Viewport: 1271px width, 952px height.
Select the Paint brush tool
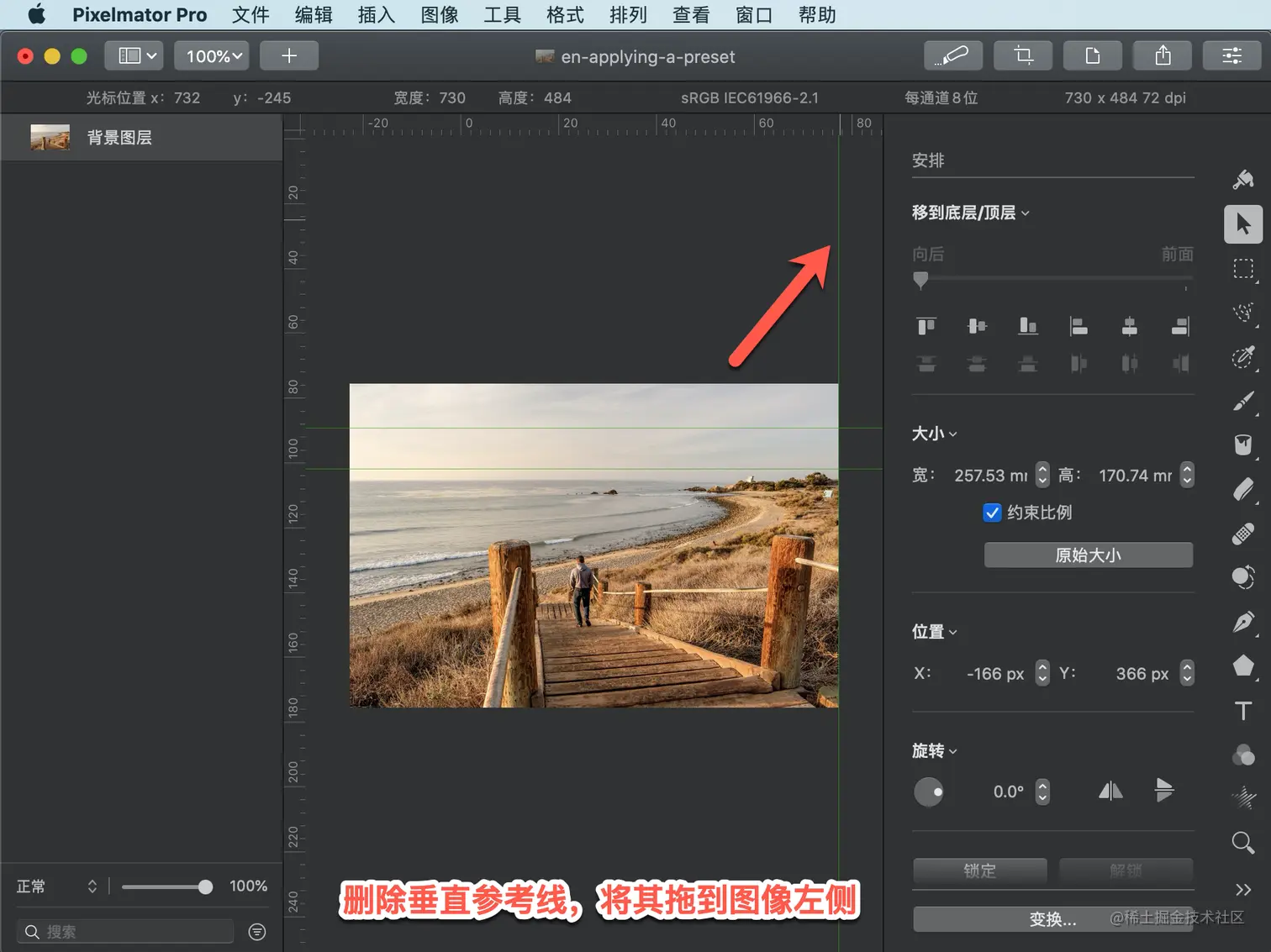pos(1243,402)
